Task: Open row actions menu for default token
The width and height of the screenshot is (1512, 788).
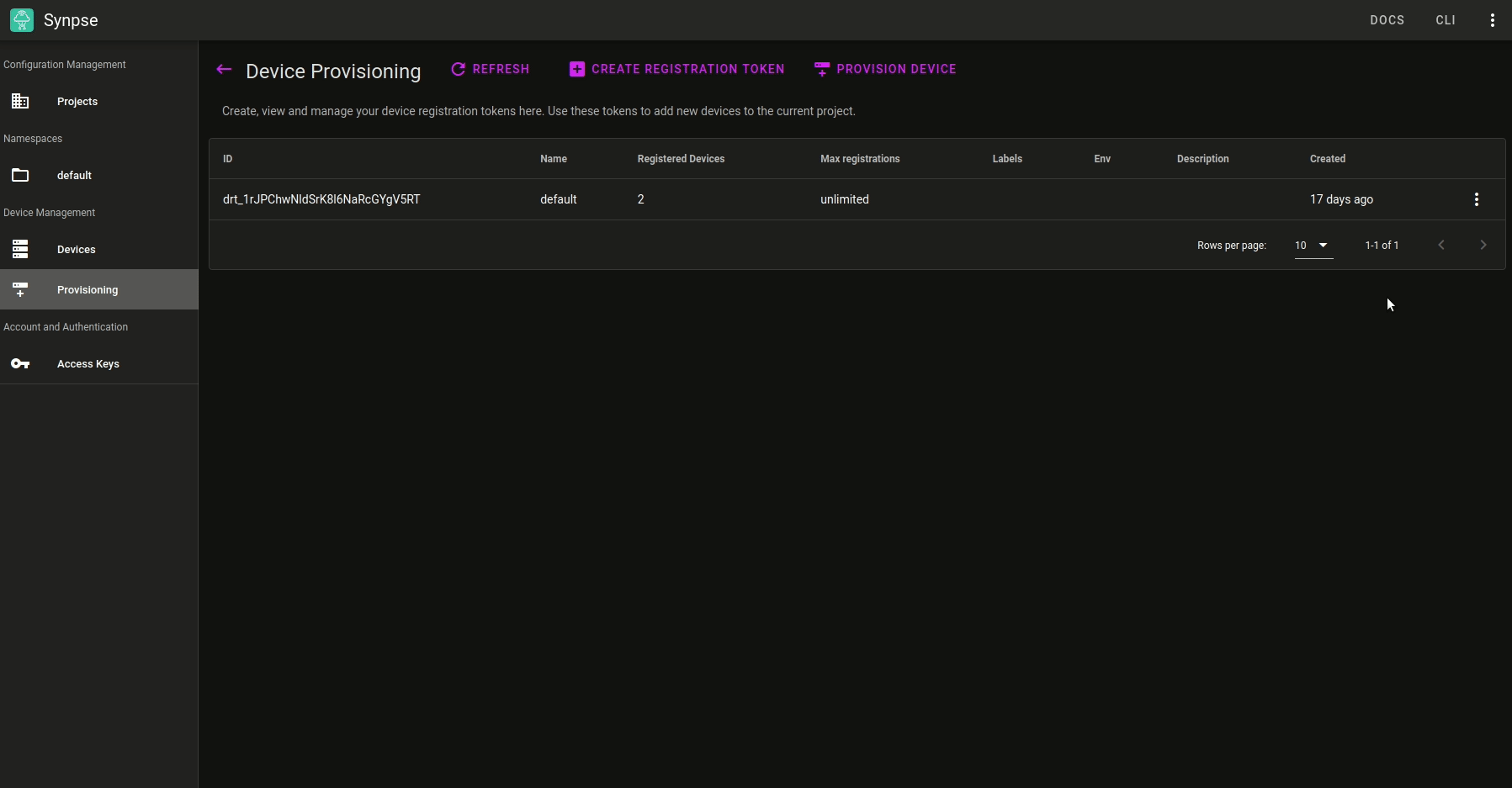Action: point(1476,199)
